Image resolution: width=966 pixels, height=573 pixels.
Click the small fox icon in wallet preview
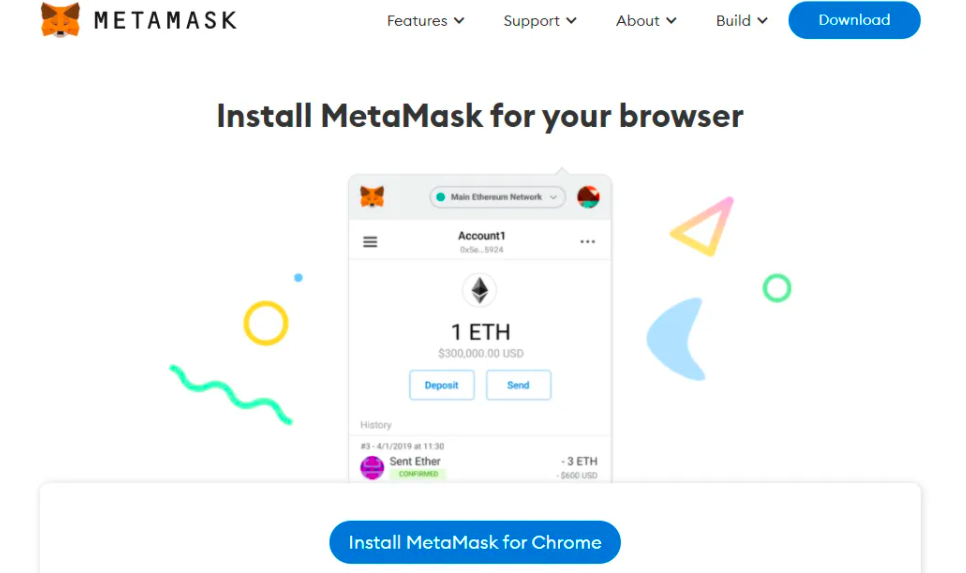pos(372,197)
